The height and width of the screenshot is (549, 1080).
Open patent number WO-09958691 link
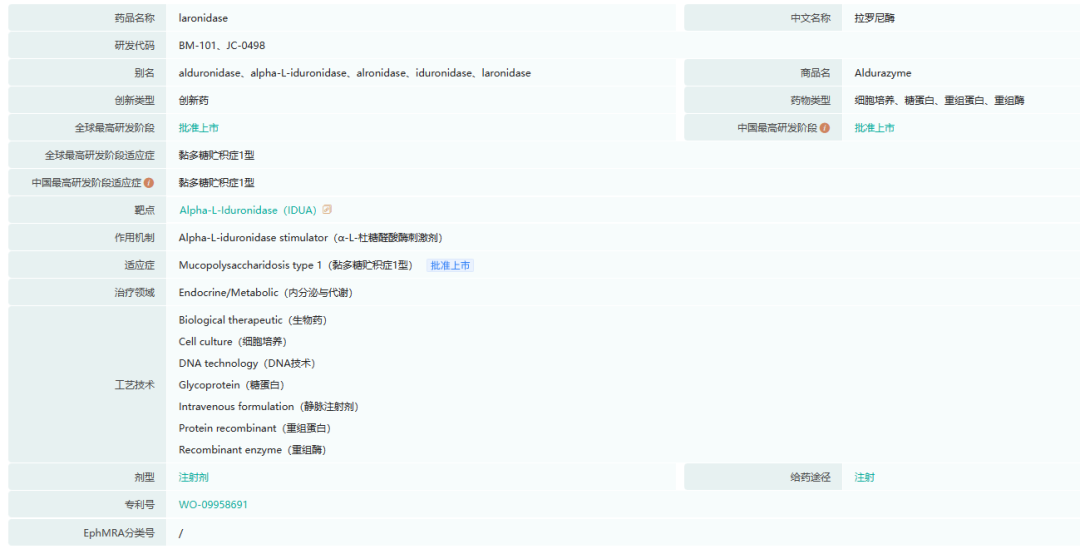pos(213,505)
